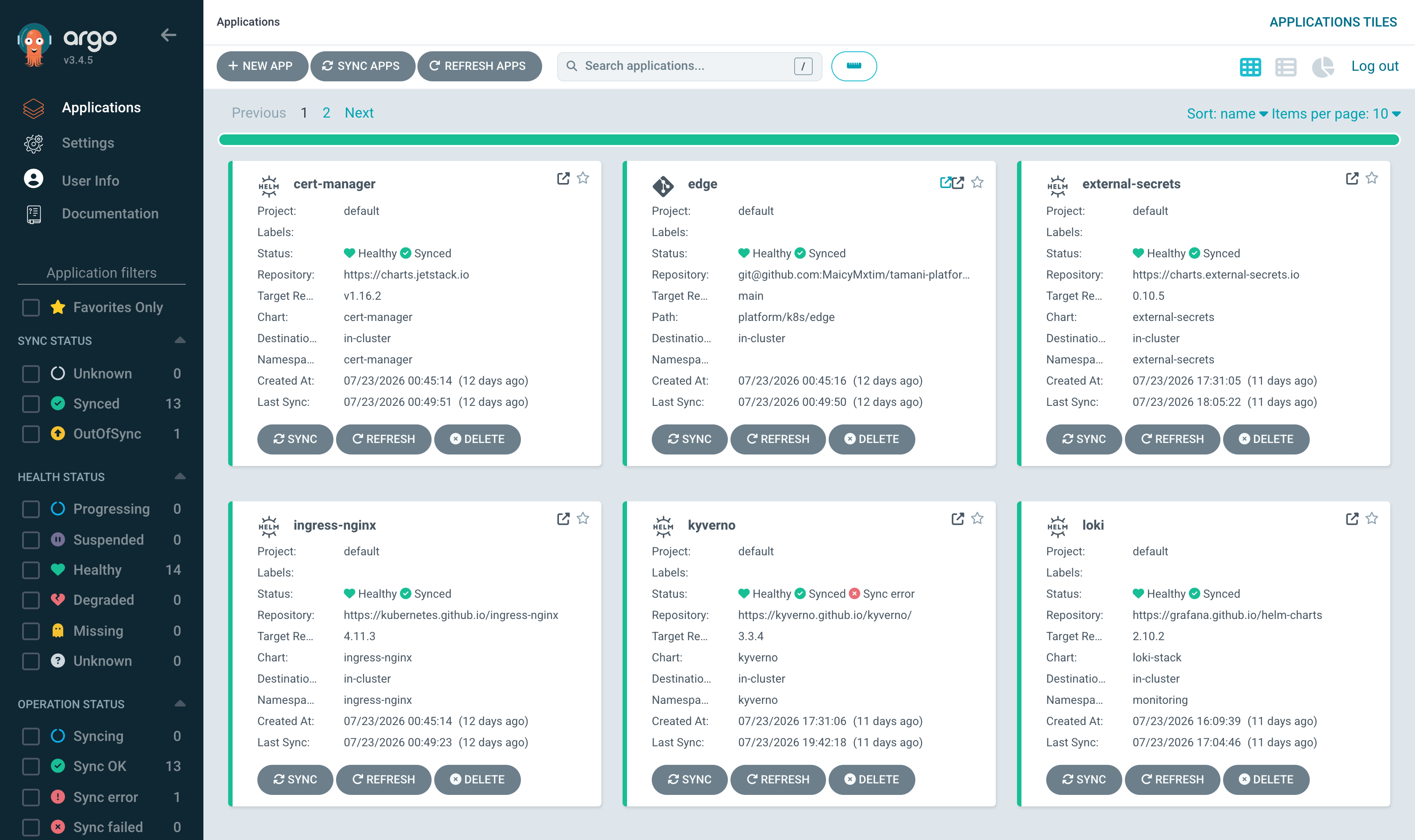Screen dimensions: 1415x840
Task: Open the cert-manager application title
Action: pyautogui.click(x=334, y=184)
